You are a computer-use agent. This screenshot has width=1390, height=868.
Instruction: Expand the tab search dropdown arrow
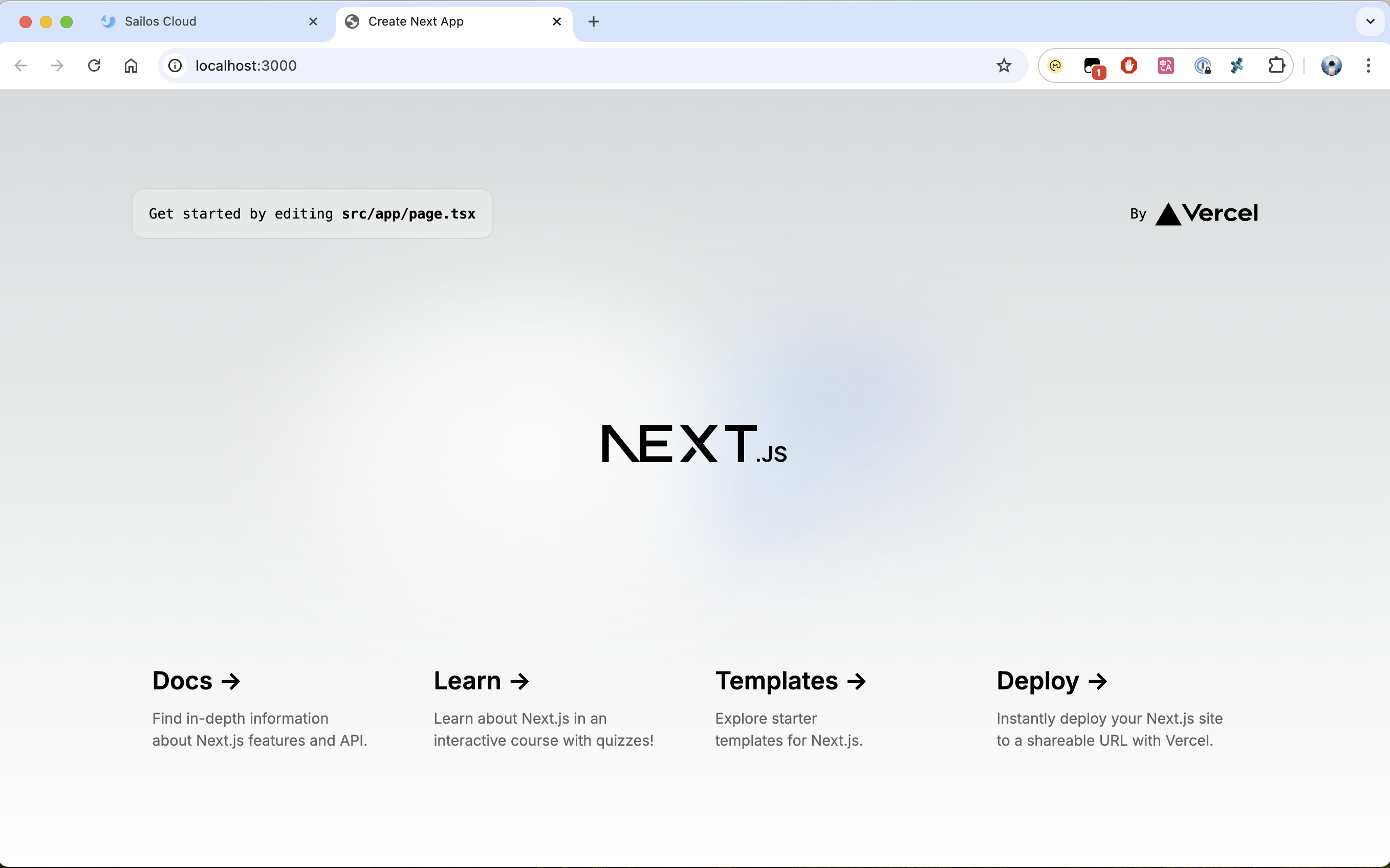(1370, 22)
